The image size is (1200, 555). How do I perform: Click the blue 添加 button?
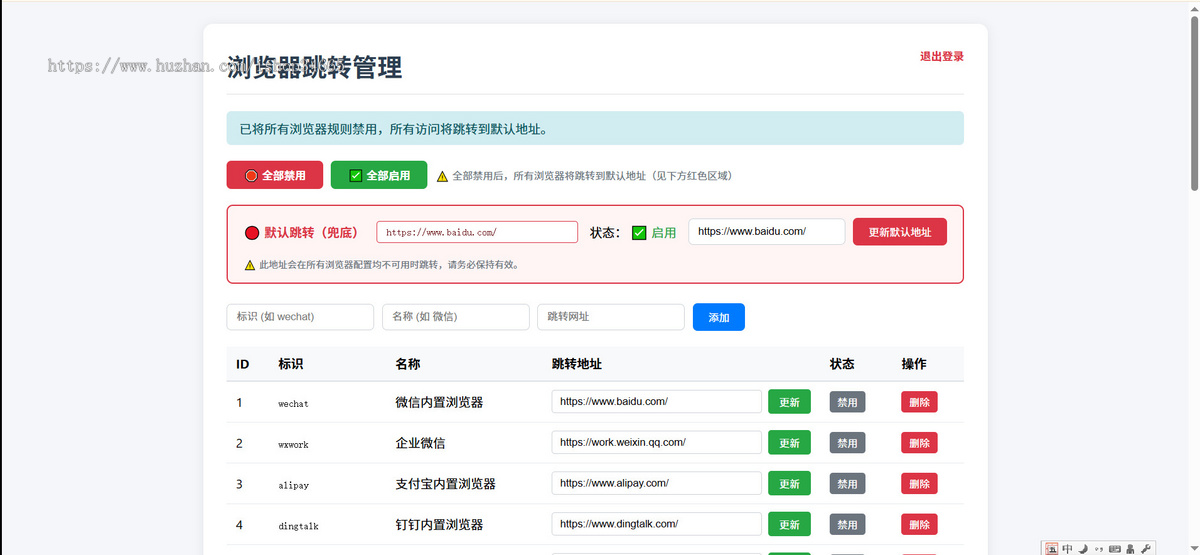tap(719, 317)
